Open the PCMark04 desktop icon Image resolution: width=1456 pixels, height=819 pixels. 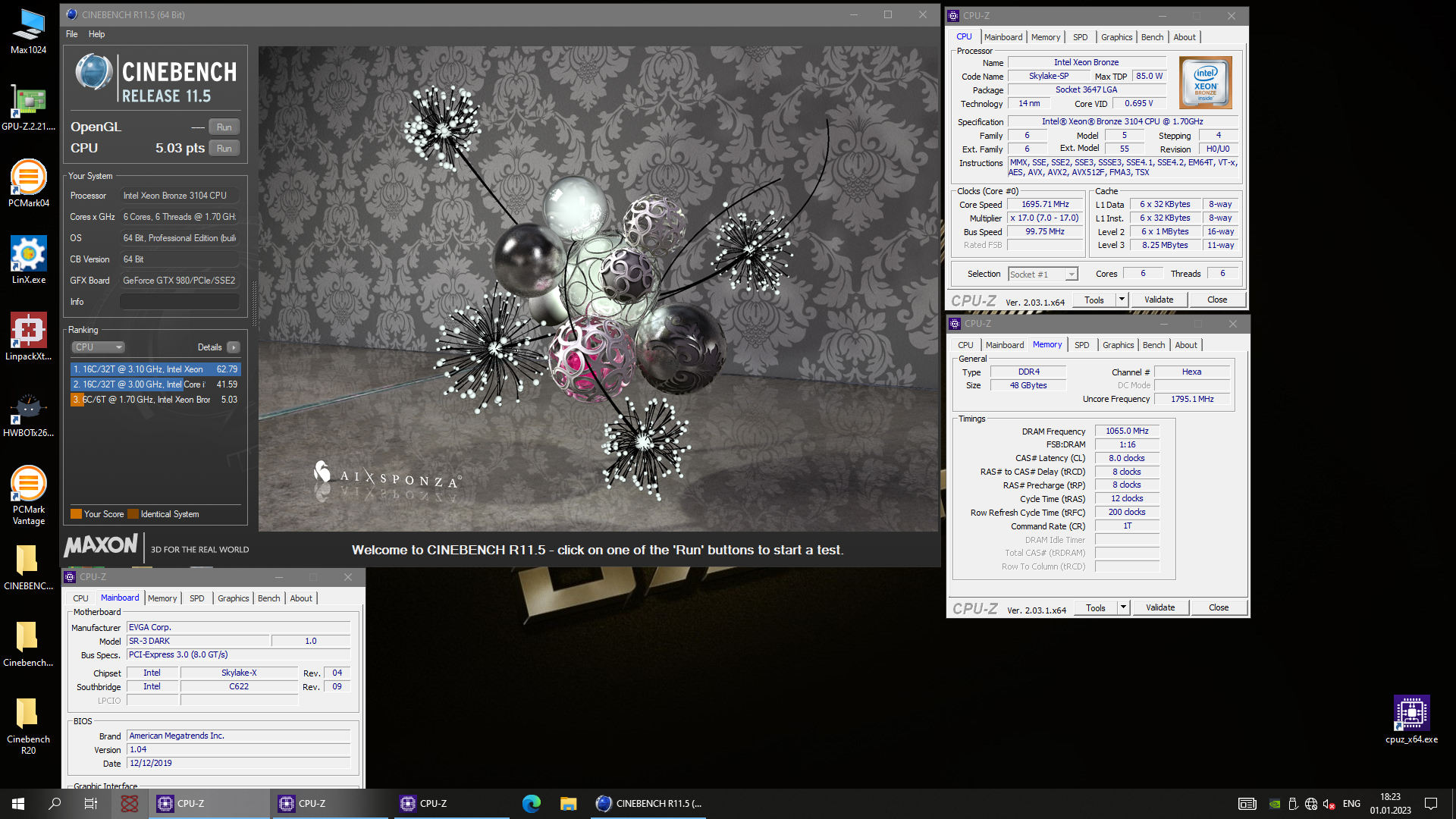(x=28, y=184)
